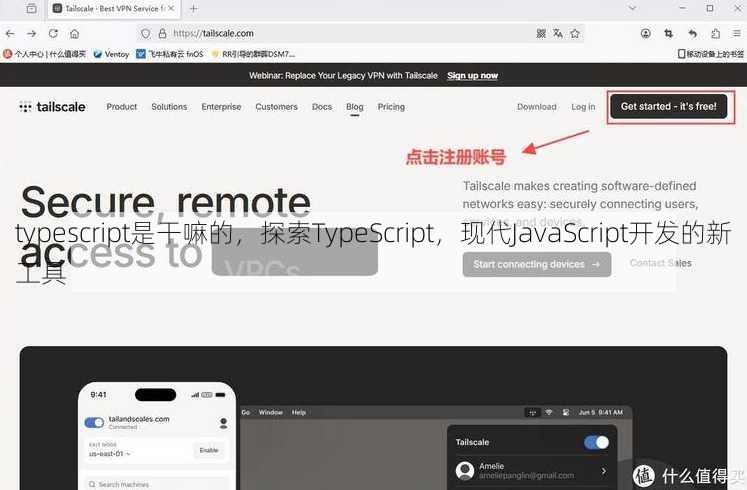Click the user avatar icon in phone mockup
This screenshot has height=490, width=747.
click(223, 423)
